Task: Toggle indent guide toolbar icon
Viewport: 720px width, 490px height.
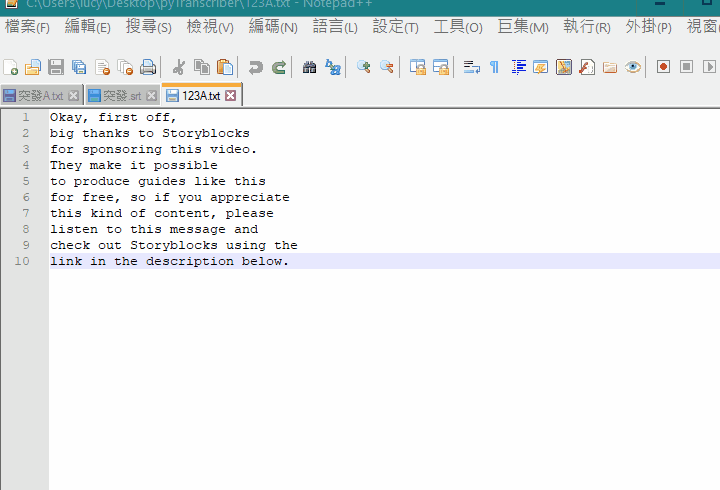Action: pos(518,68)
